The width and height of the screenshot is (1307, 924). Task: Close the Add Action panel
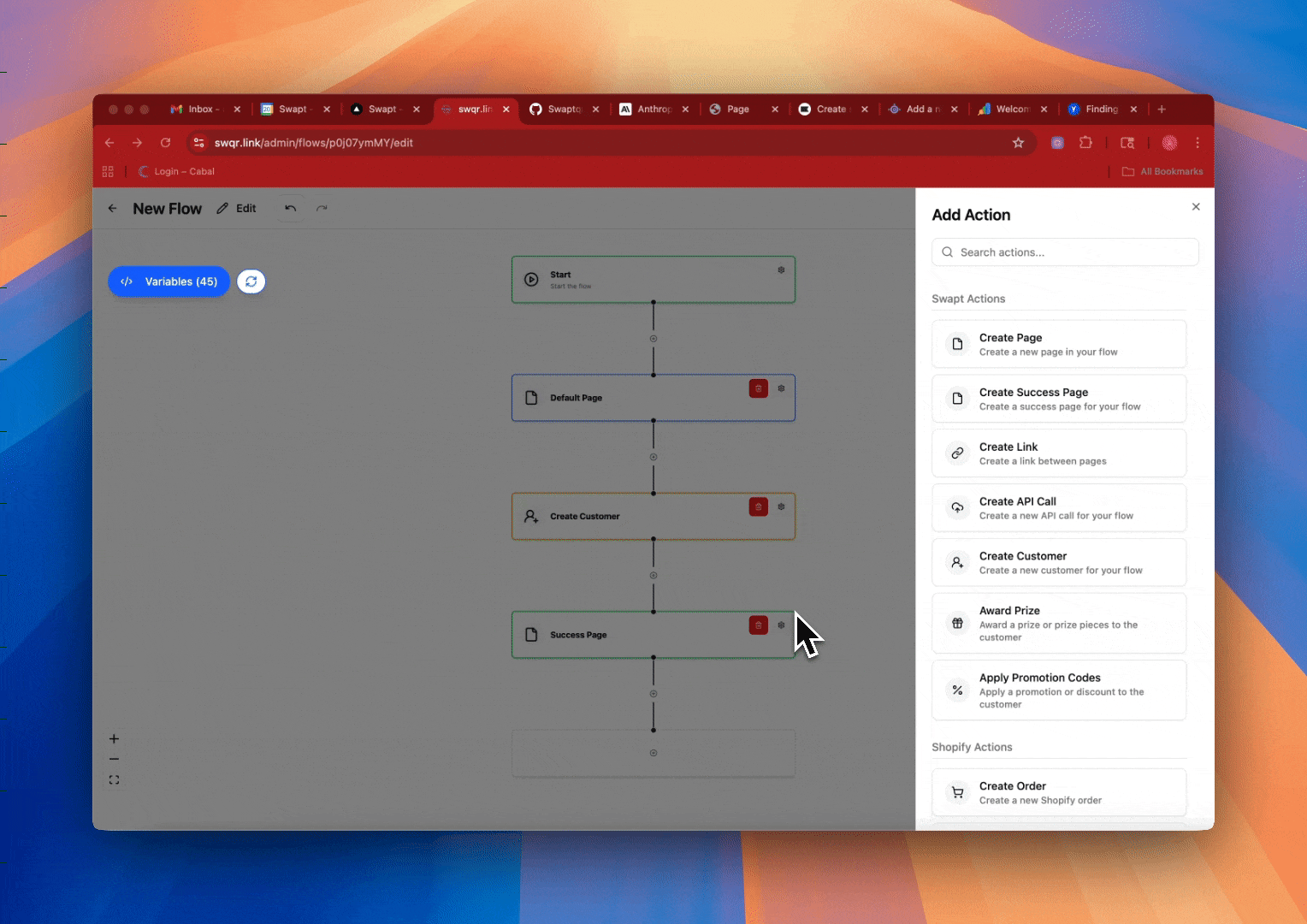(x=1196, y=207)
